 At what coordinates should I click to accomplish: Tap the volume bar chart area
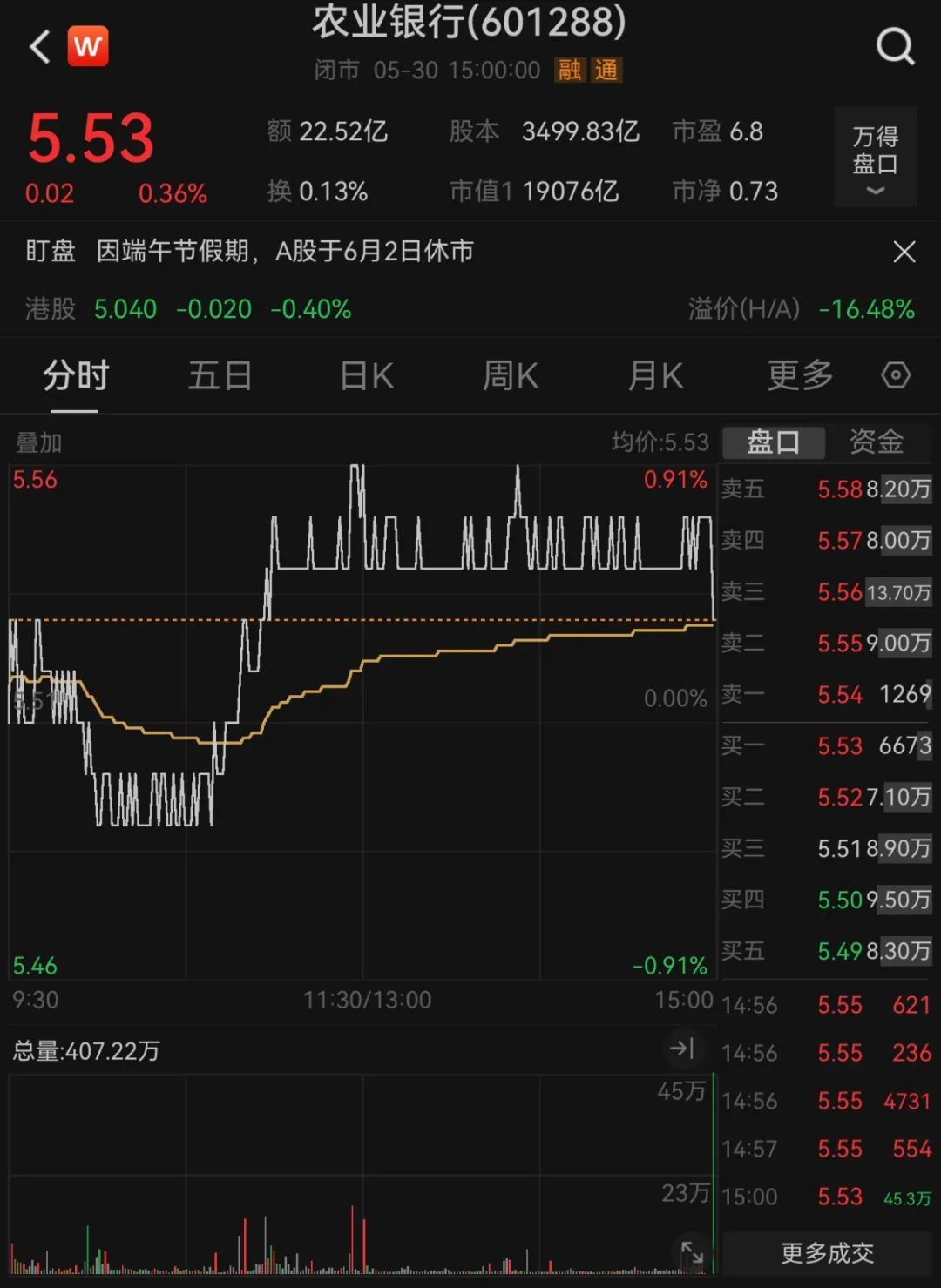[362, 1174]
